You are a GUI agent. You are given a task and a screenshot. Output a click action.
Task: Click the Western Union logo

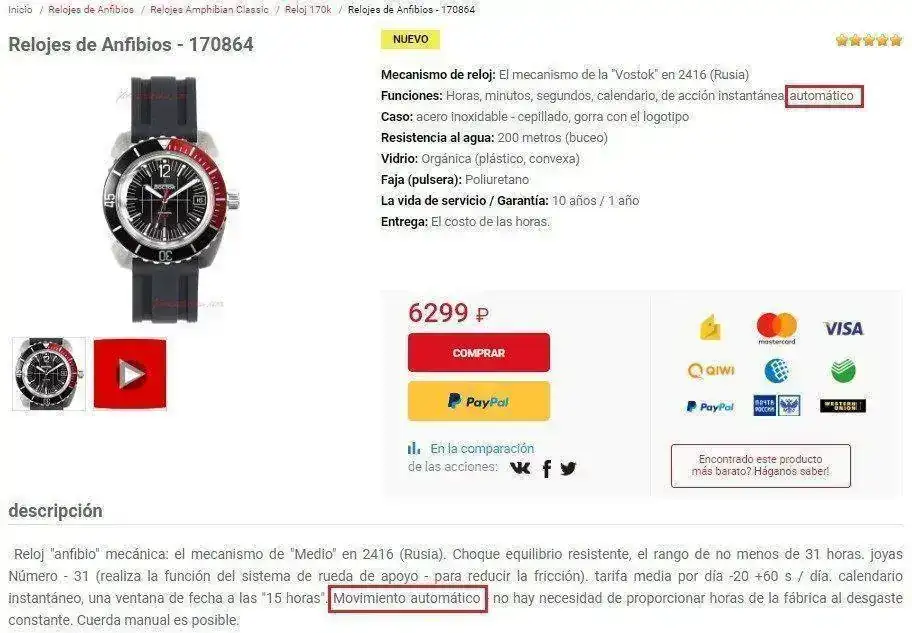(843, 406)
